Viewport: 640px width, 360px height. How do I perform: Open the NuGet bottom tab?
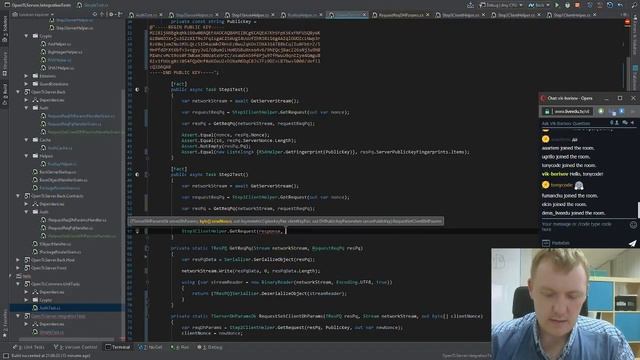pos(151,347)
